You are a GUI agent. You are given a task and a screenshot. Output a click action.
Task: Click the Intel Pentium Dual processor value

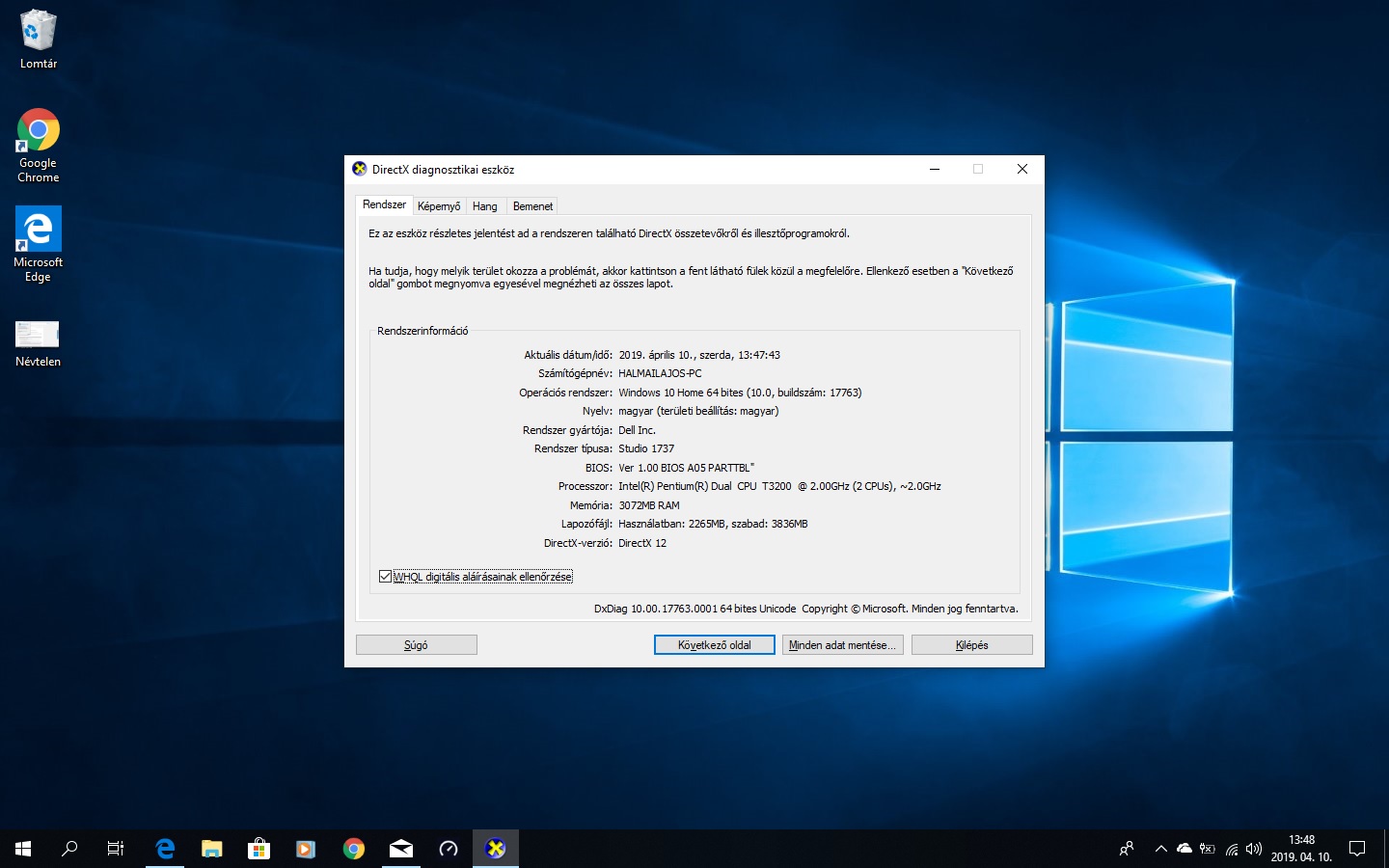click(779, 486)
